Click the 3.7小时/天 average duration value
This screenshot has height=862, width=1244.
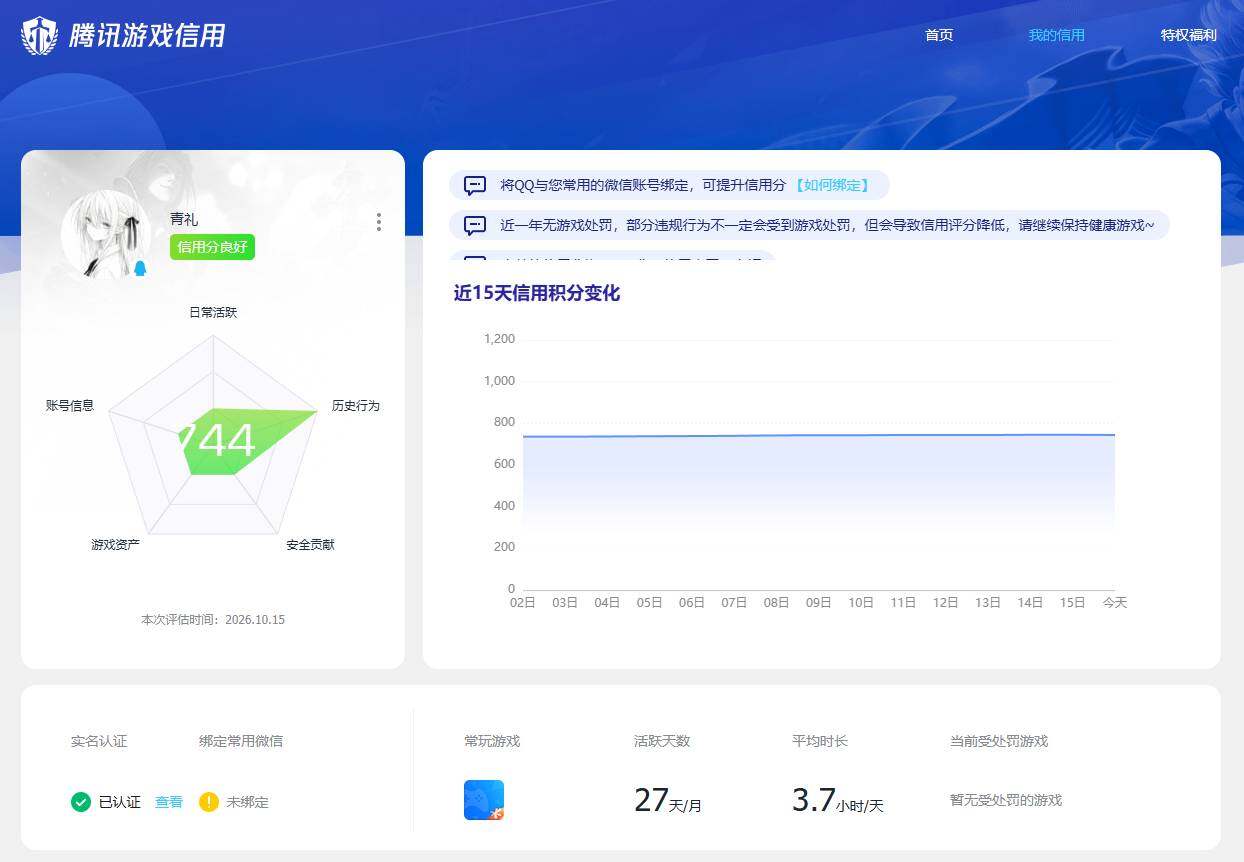click(838, 801)
